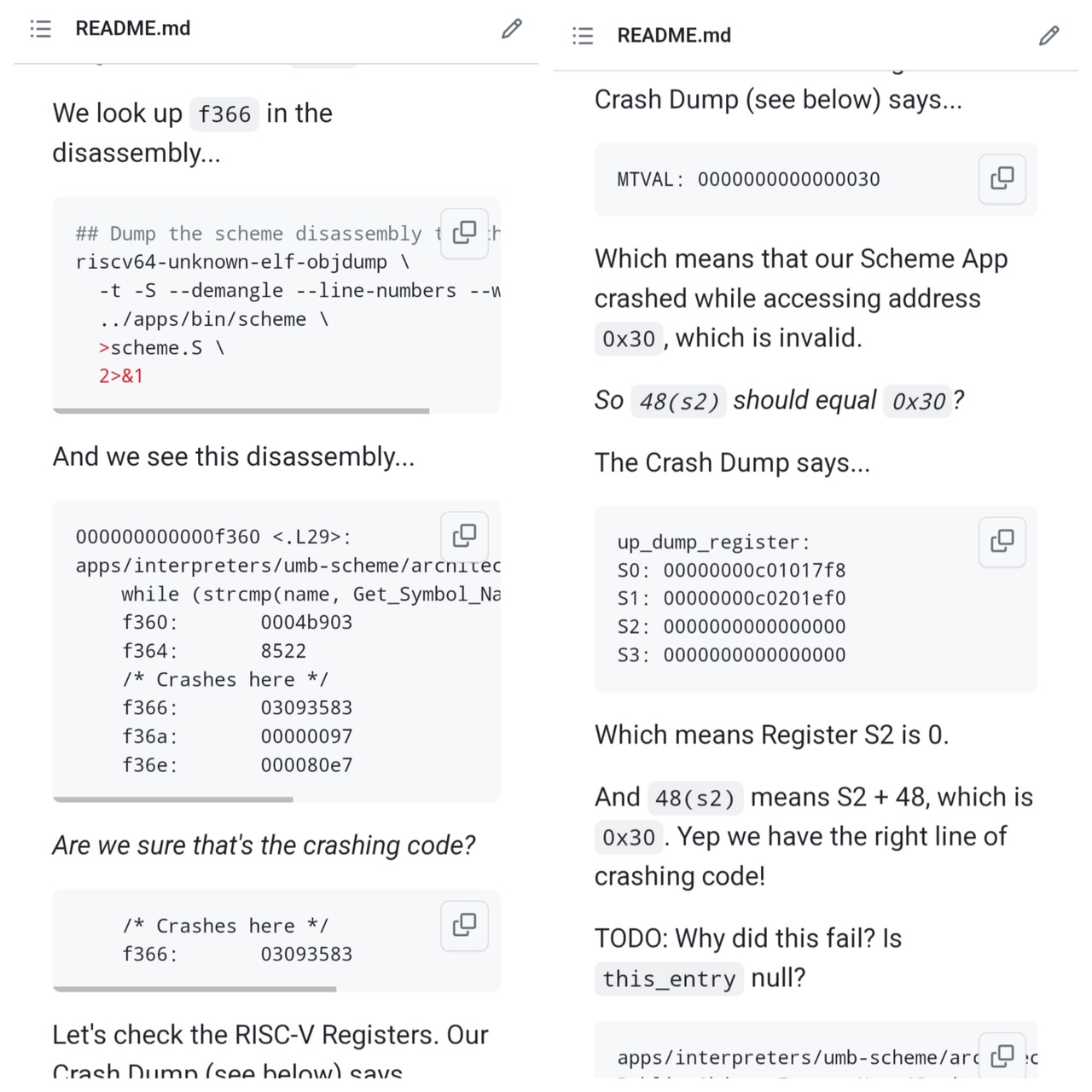The width and height of the screenshot is (1092, 1092).
Task: Click the S2 register line in crash dump
Action: coord(731,627)
